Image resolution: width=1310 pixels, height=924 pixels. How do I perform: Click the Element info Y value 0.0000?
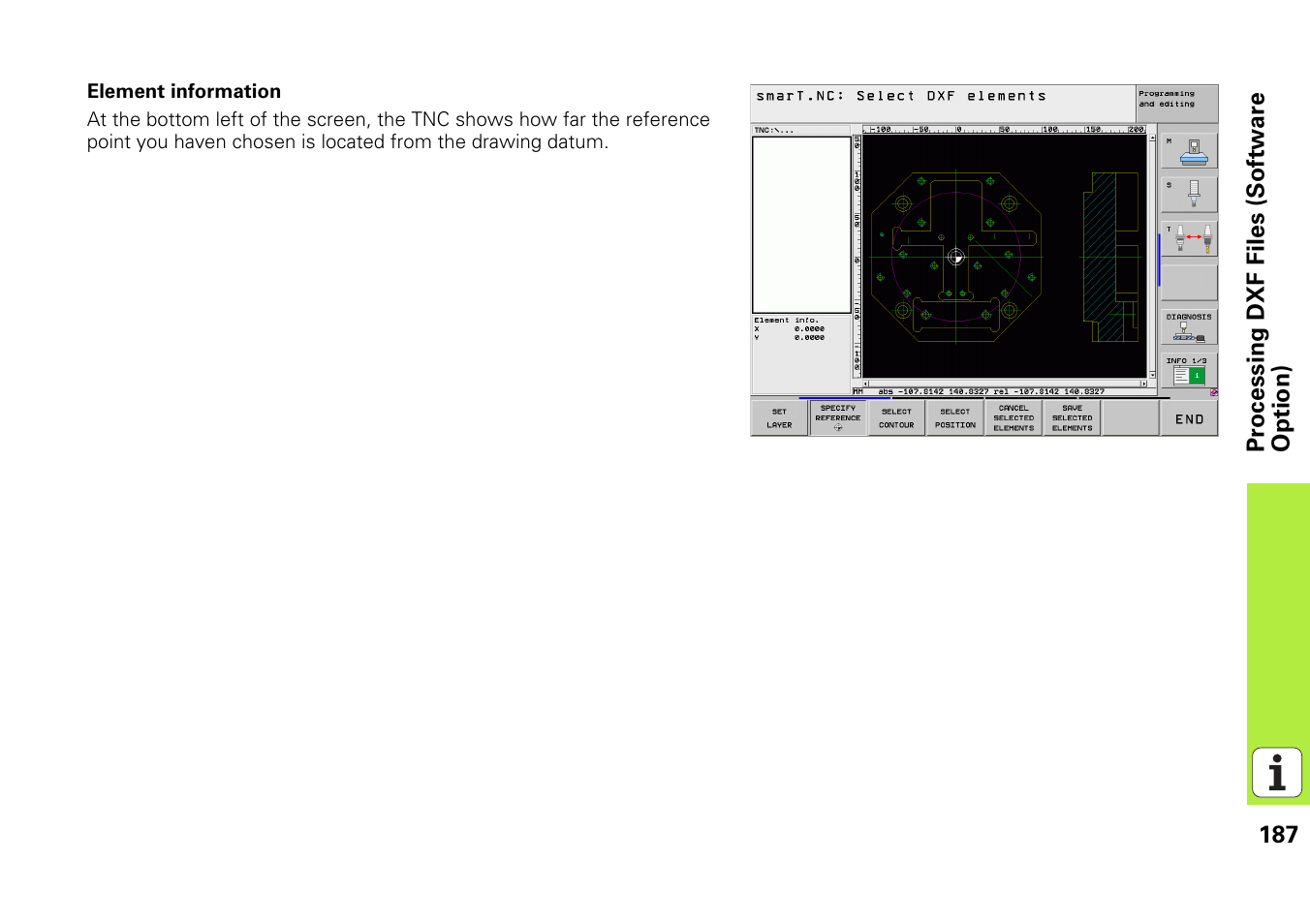[x=809, y=338]
